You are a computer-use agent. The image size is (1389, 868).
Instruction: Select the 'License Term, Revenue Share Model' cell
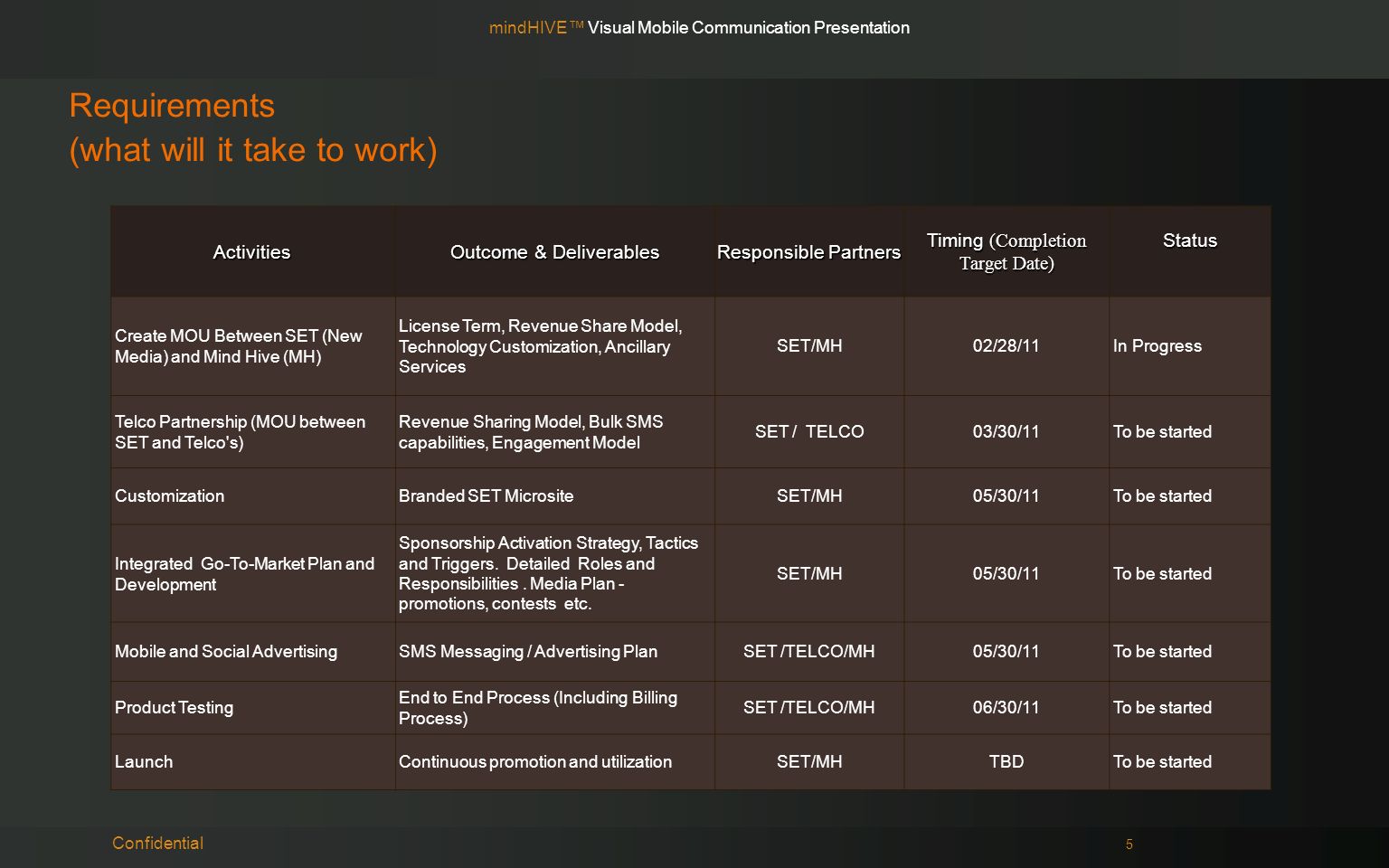click(x=554, y=346)
